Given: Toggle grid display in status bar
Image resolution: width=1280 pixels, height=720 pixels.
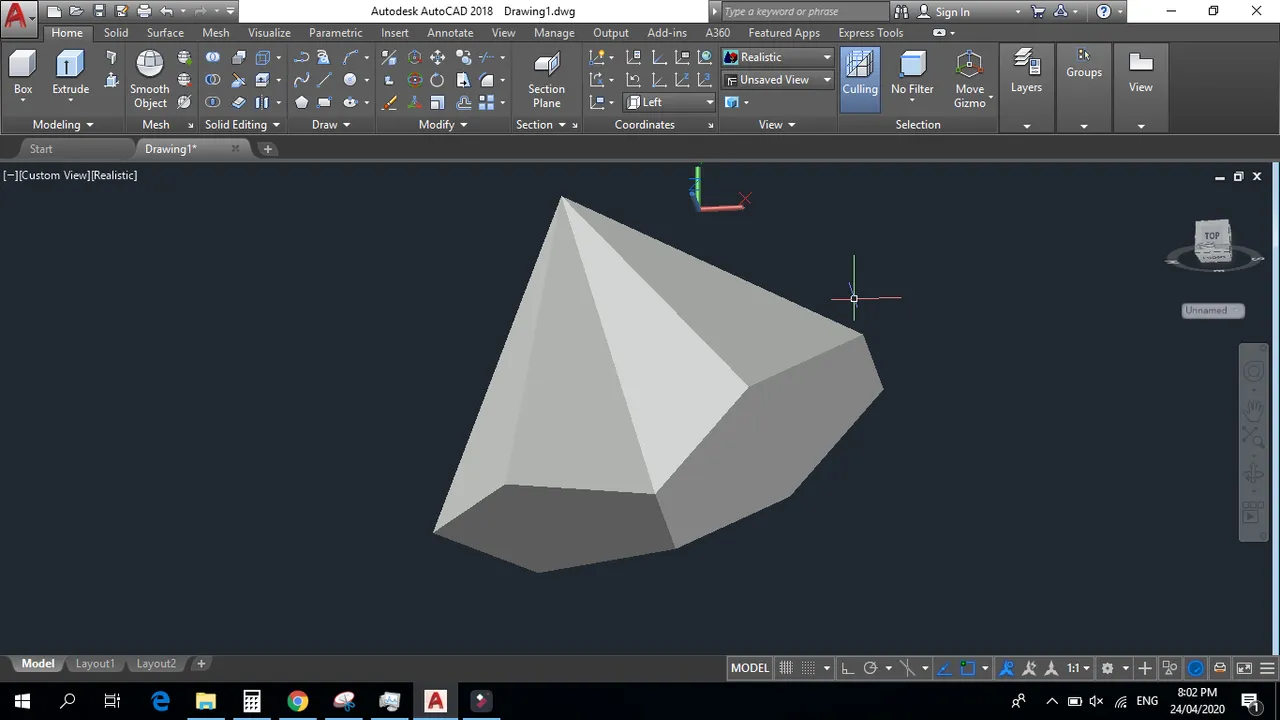Looking at the screenshot, I should pyautogui.click(x=786, y=668).
